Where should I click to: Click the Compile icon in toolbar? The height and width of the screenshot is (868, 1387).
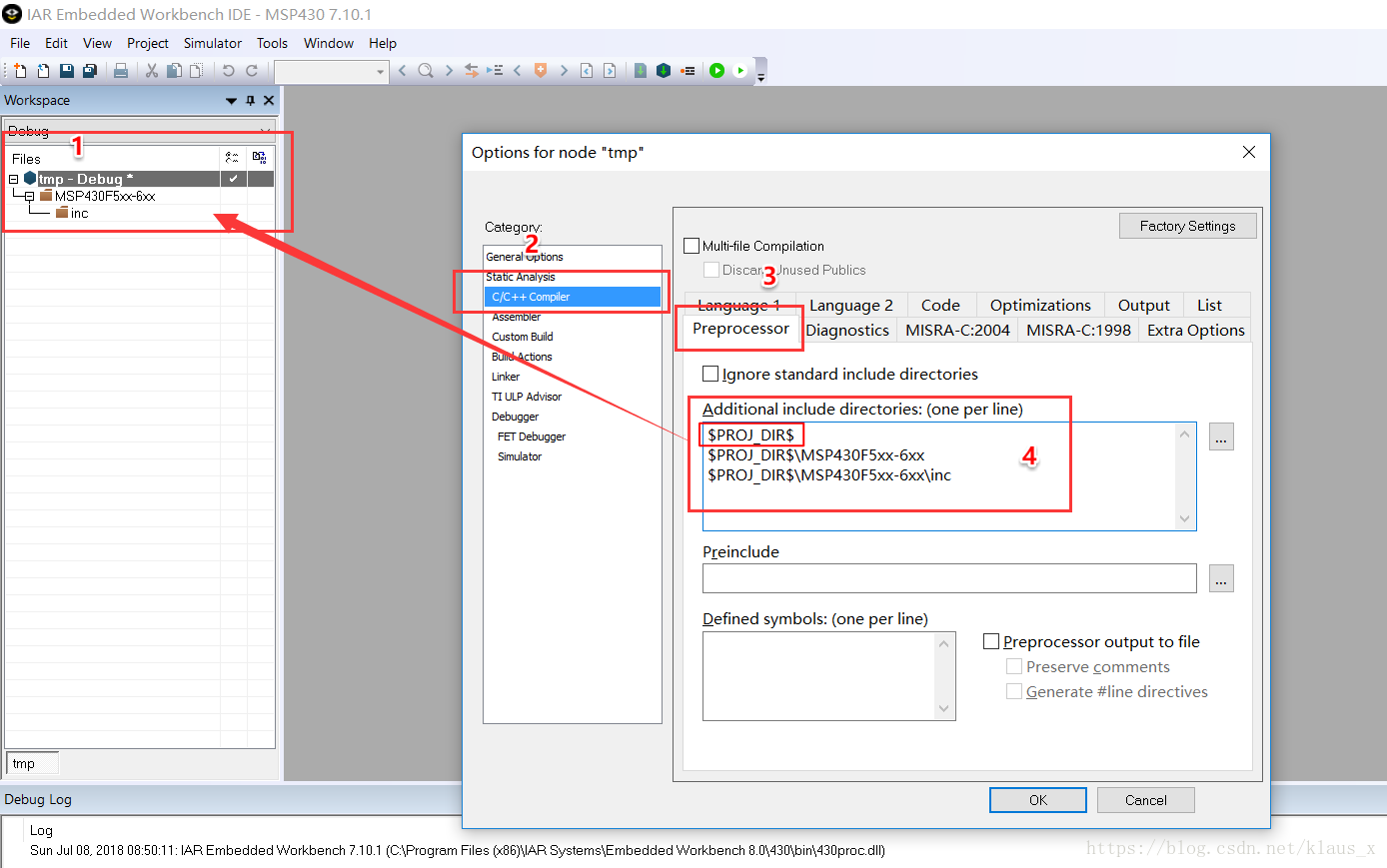point(641,71)
